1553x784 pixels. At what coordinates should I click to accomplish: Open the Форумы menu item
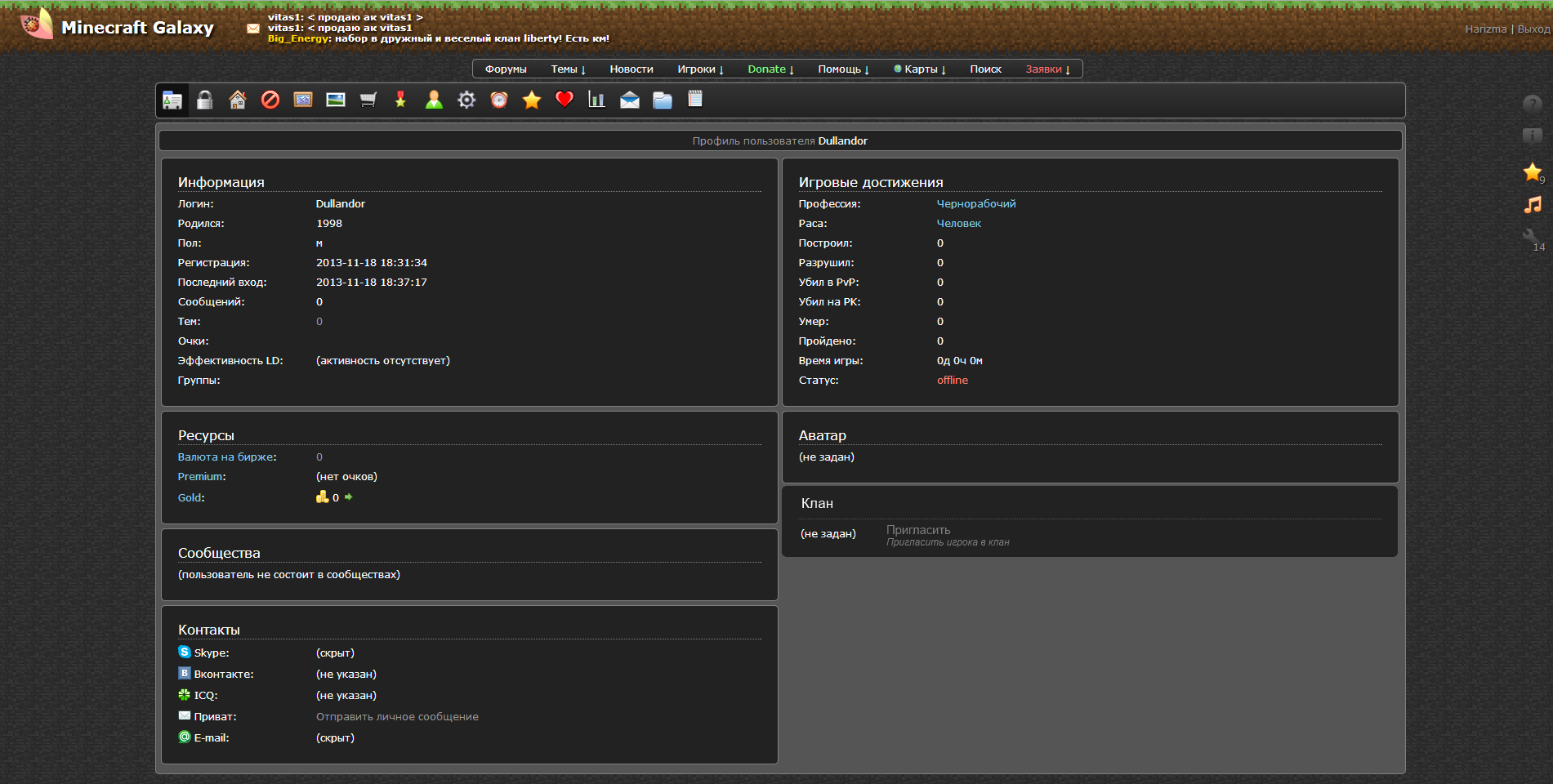(506, 69)
